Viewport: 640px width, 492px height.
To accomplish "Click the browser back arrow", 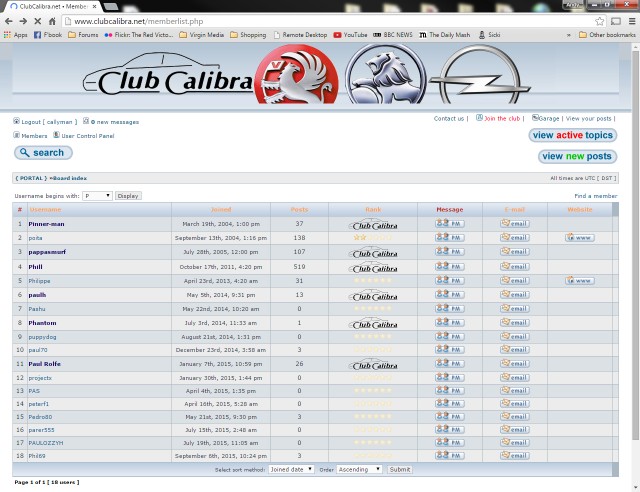I will (x=8, y=20).
